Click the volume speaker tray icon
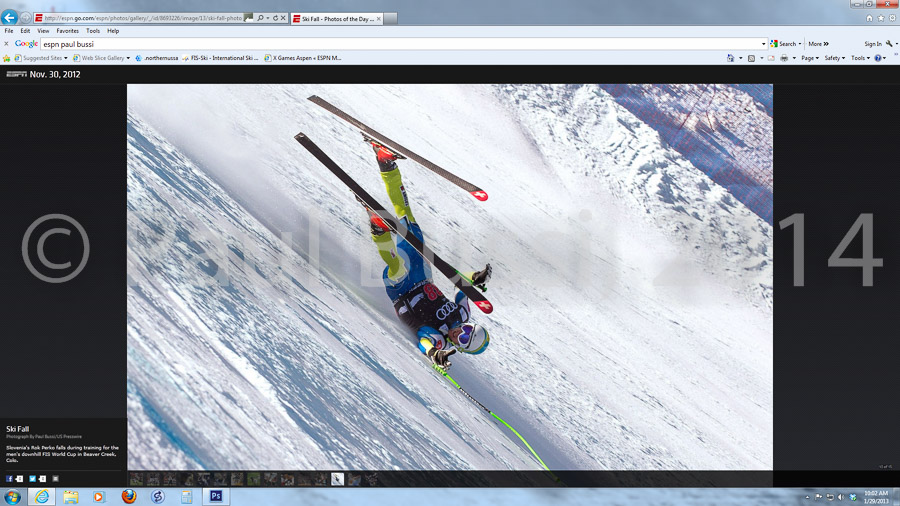900x506 pixels. point(841,497)
